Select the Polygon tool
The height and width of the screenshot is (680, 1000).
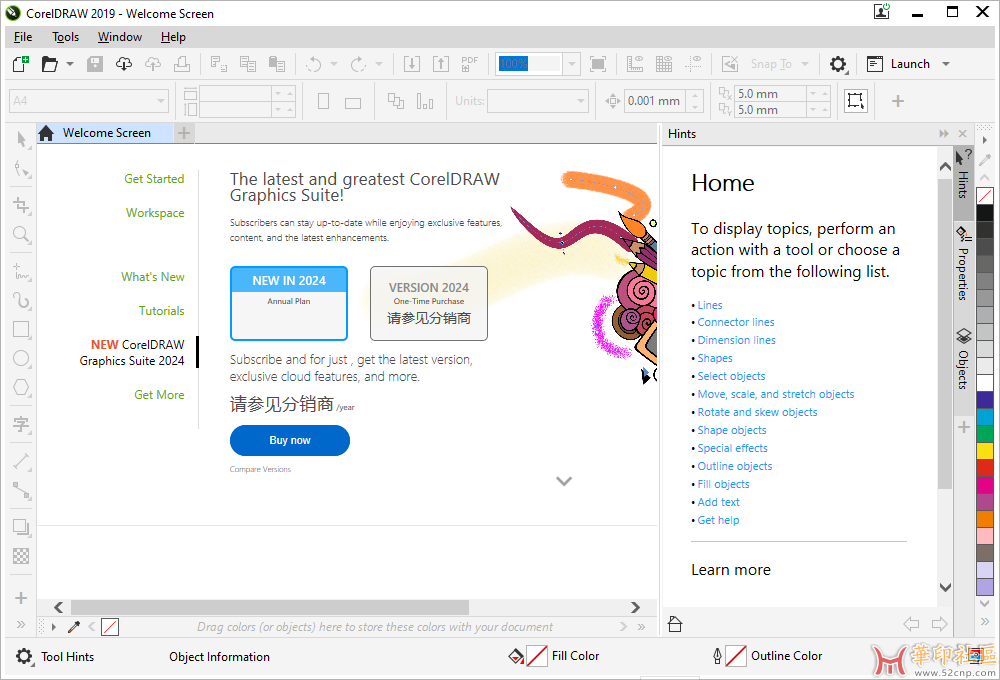click(21, 387)
